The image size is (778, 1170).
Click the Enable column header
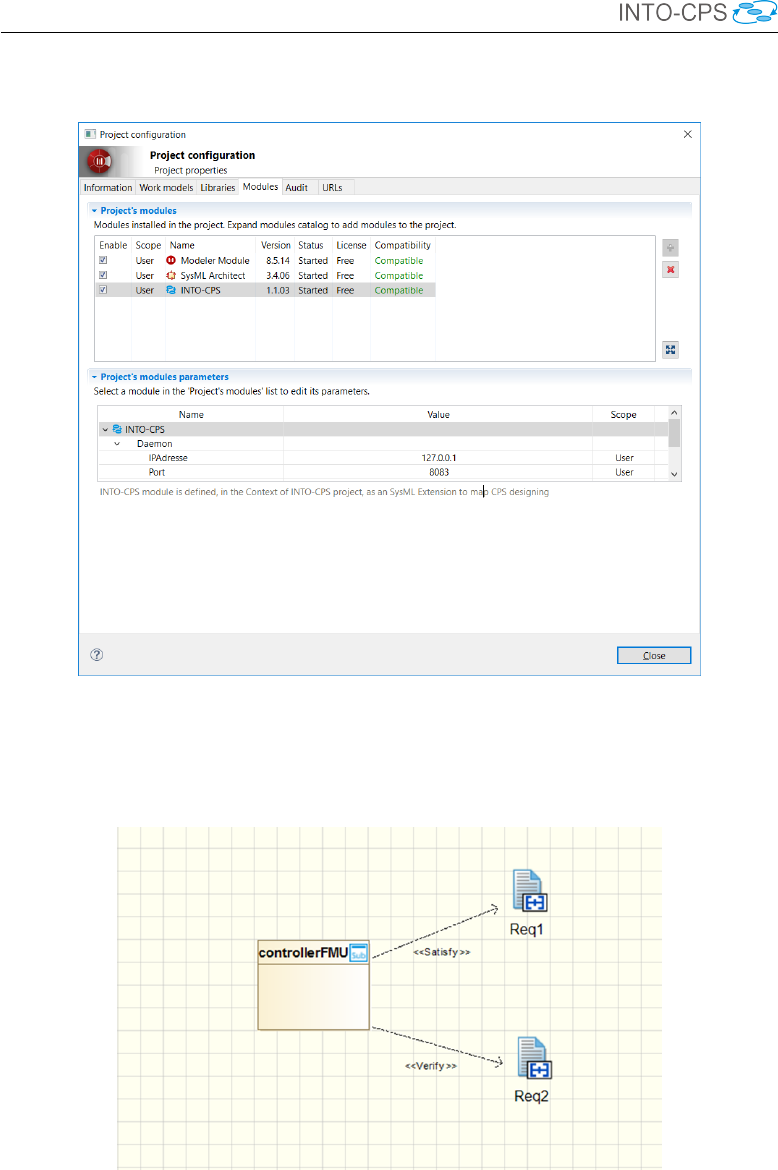pyautogui.click(x=113, y=245)
